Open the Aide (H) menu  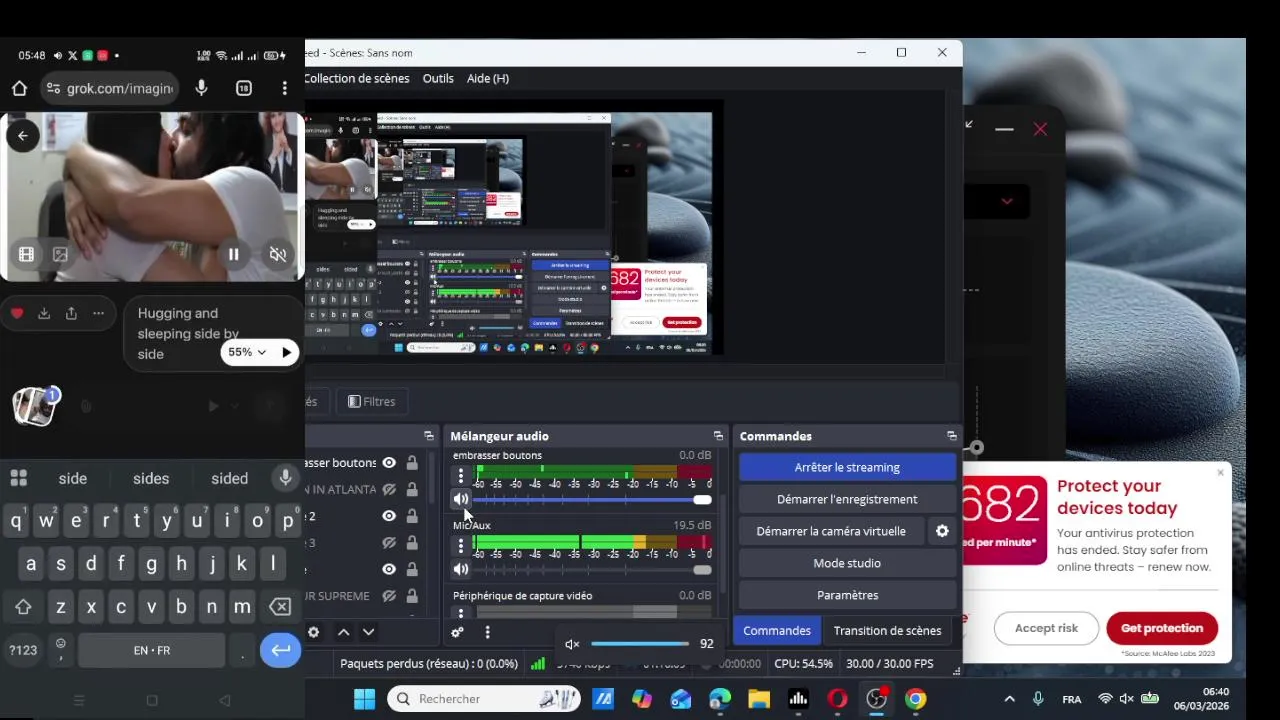pyautogui.click(x=488, y=78)
